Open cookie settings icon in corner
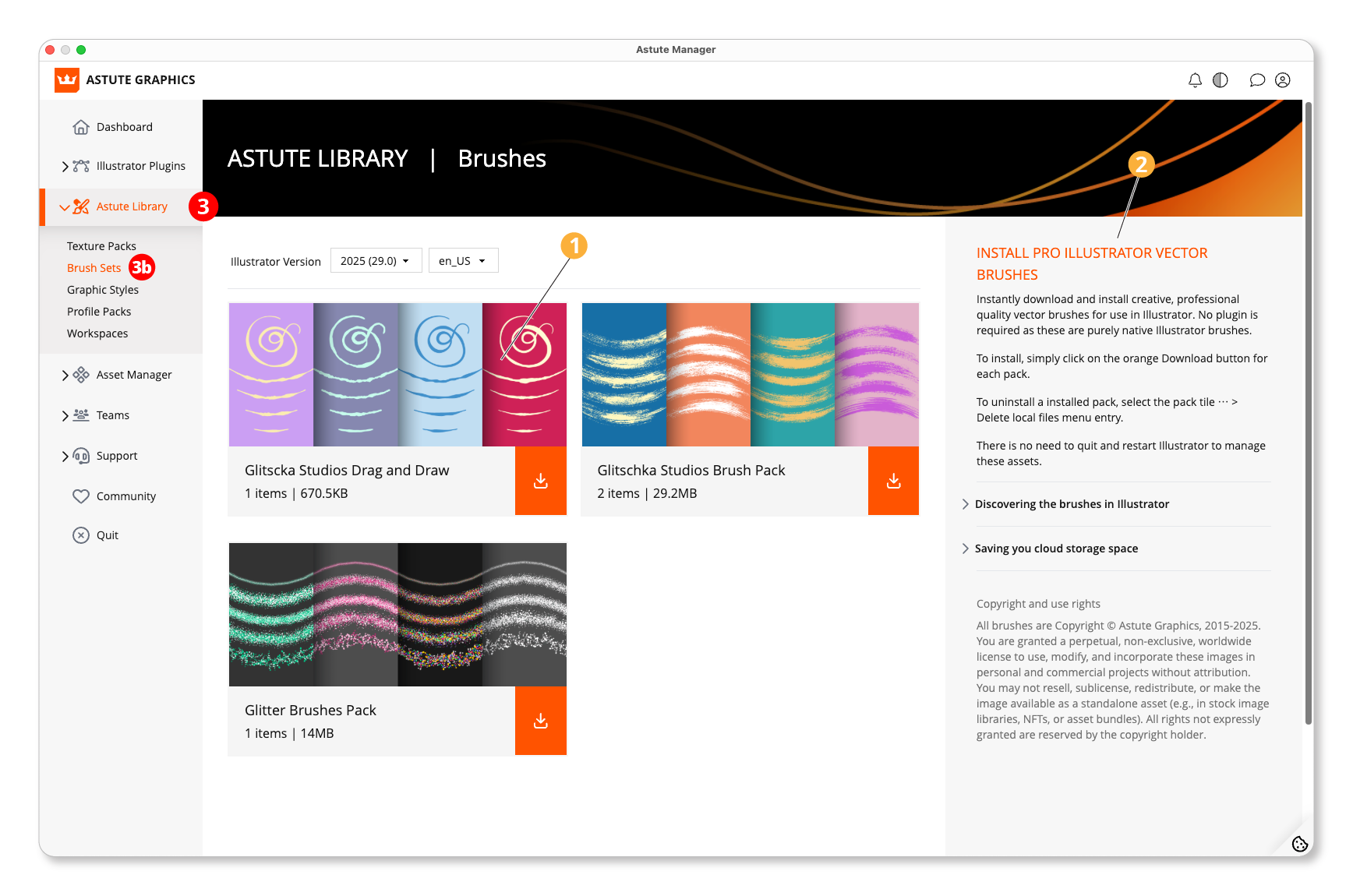The image size is (1353, 896). click(x=1299, y=844)
